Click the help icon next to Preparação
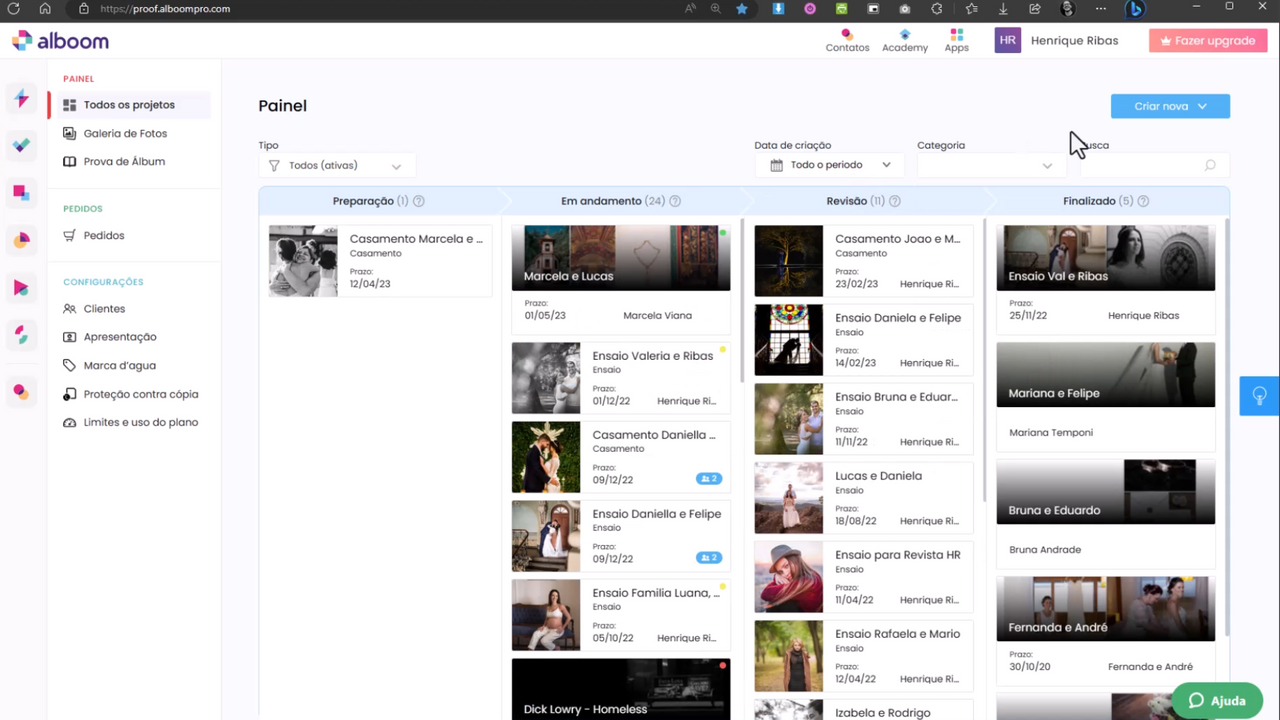The width and height of the screenshot is (1280, 720). click(419, 201)
